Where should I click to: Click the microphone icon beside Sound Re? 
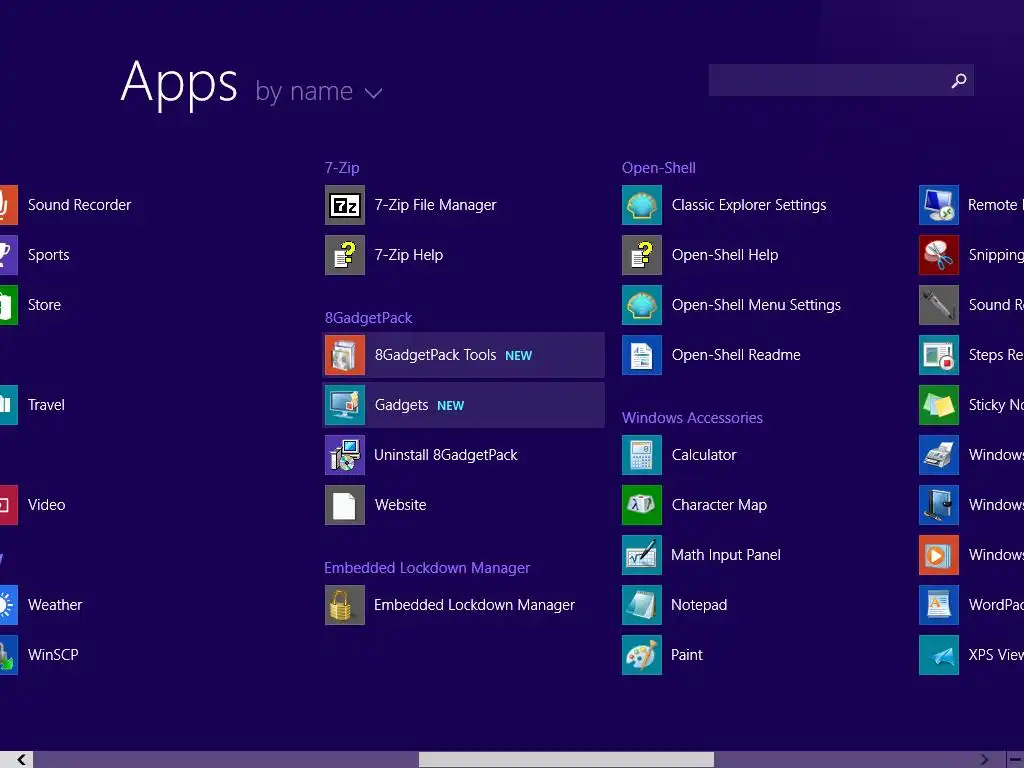(939, 305)
